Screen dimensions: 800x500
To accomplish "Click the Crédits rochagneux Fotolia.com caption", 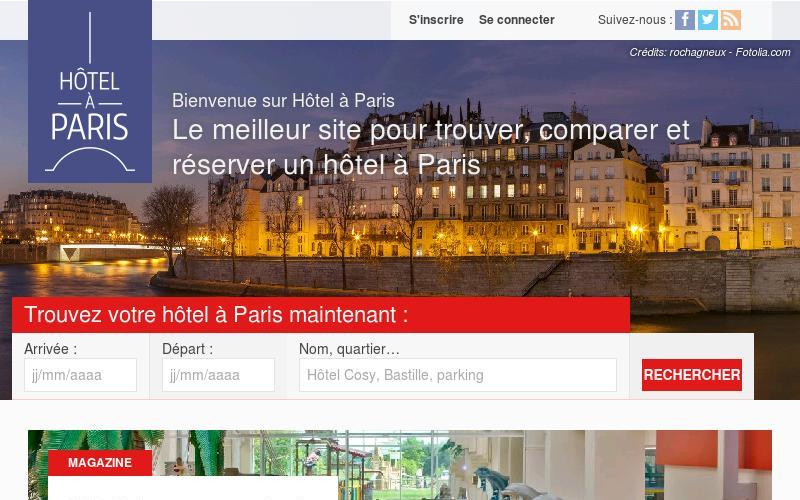I will coord(710,53).
